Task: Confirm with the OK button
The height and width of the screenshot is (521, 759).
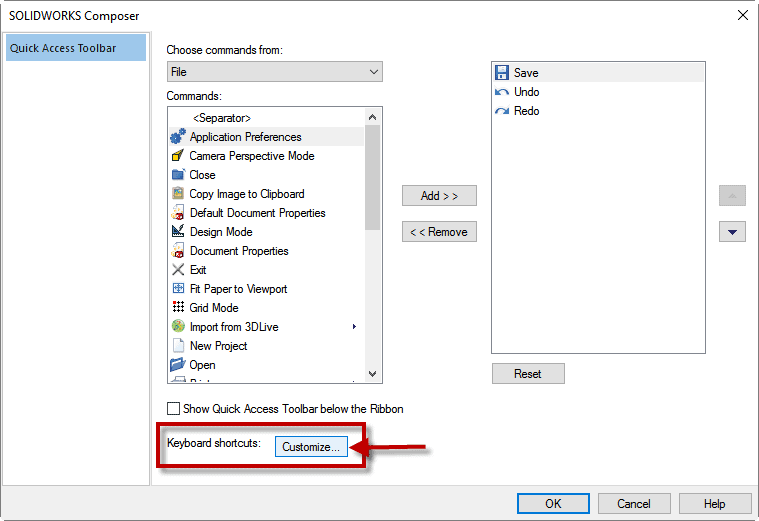Action: (553, 504)
